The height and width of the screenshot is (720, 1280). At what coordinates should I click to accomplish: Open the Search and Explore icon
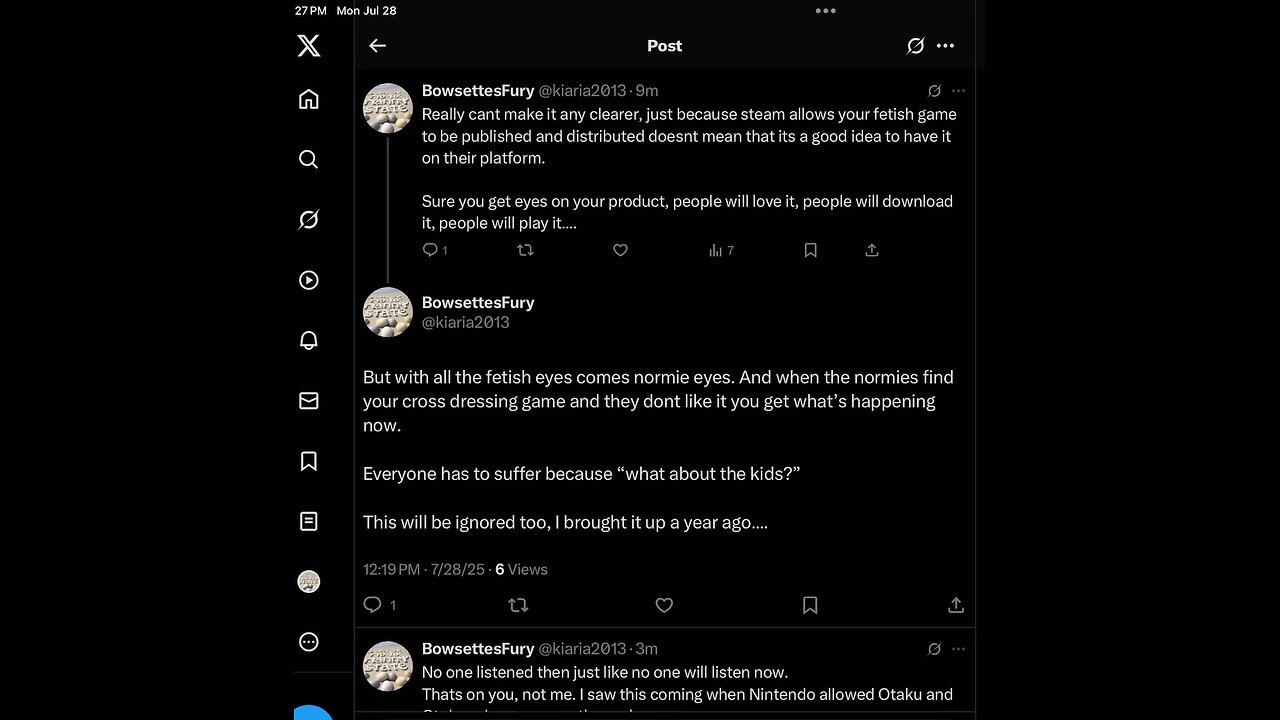(309, 159)
